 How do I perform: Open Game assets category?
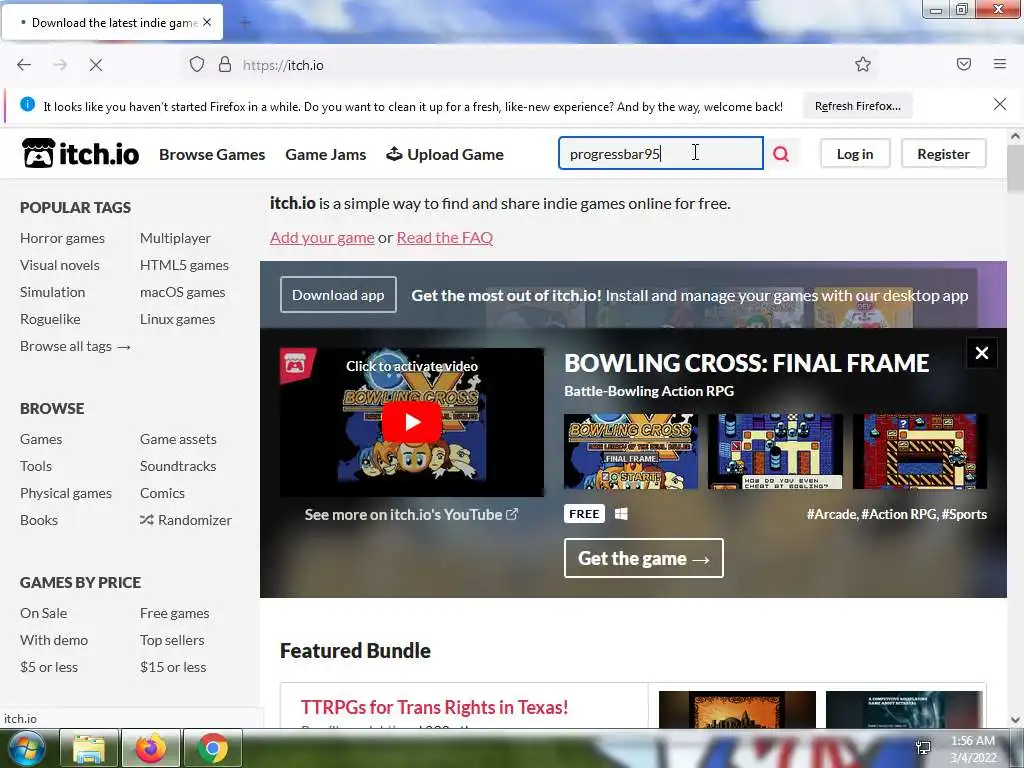click(178, 439)
